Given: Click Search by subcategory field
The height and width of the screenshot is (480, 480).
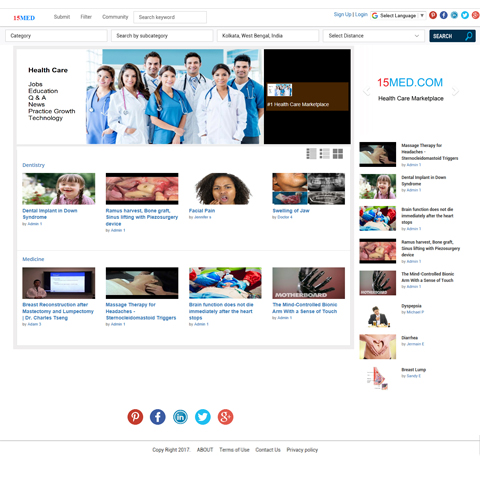Looking at the screenshot, I should tap(162, 36).
